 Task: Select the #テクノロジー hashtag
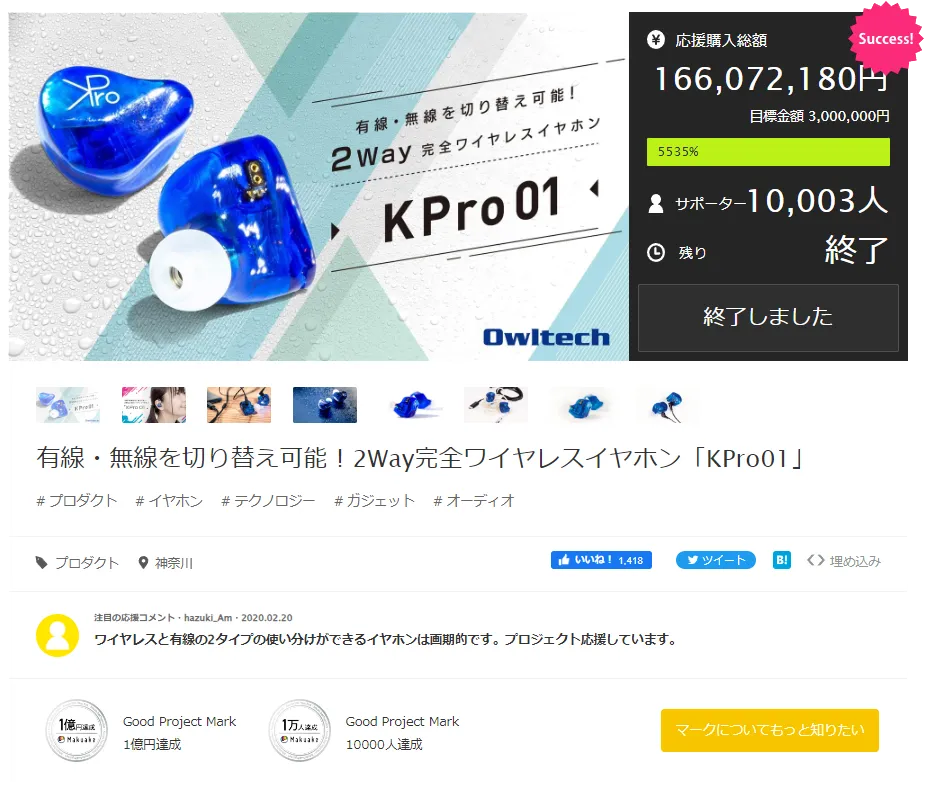268,501
